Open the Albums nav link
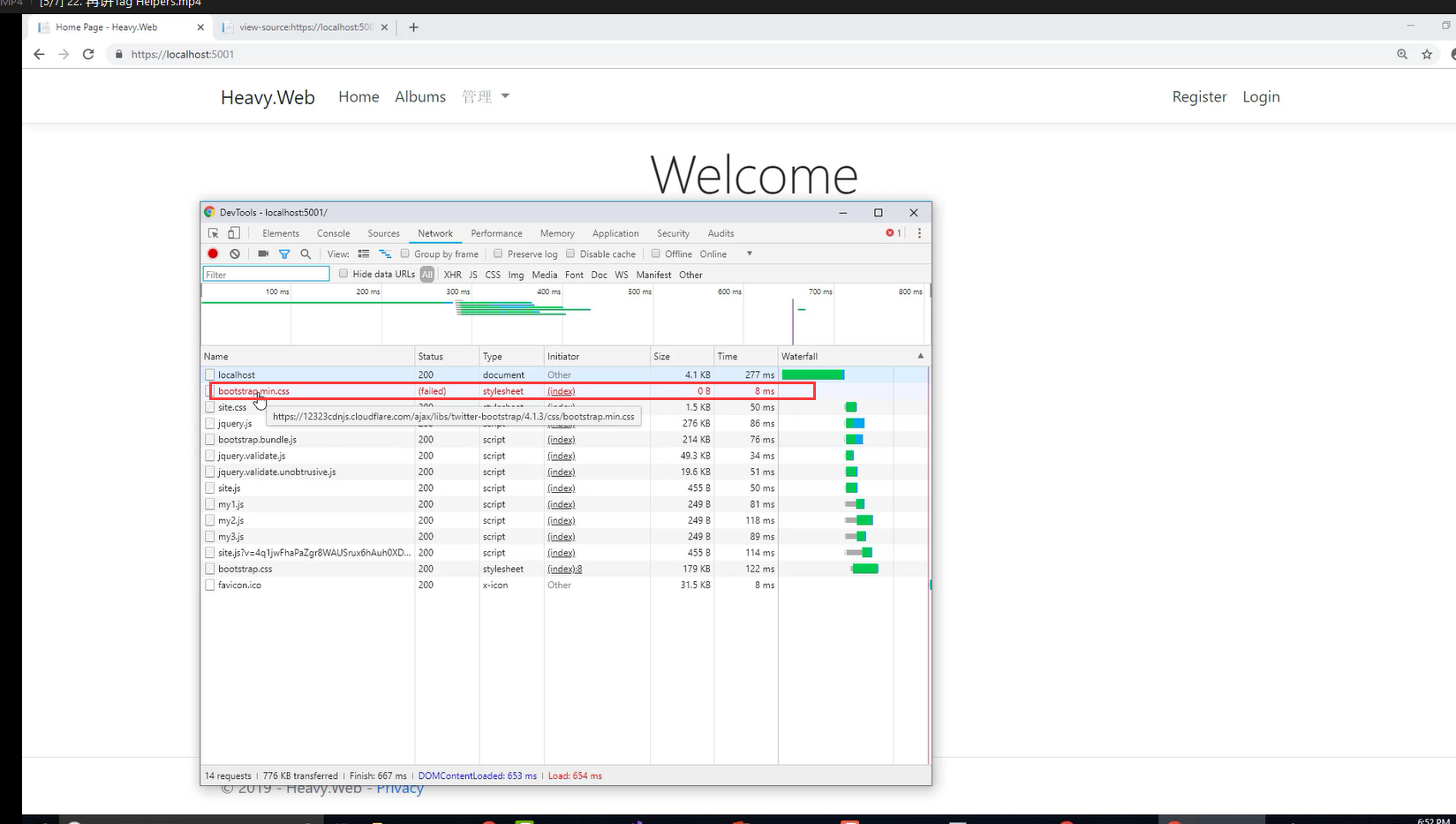Viewport: 1456px width, 824px height. (x=420, y=96)
